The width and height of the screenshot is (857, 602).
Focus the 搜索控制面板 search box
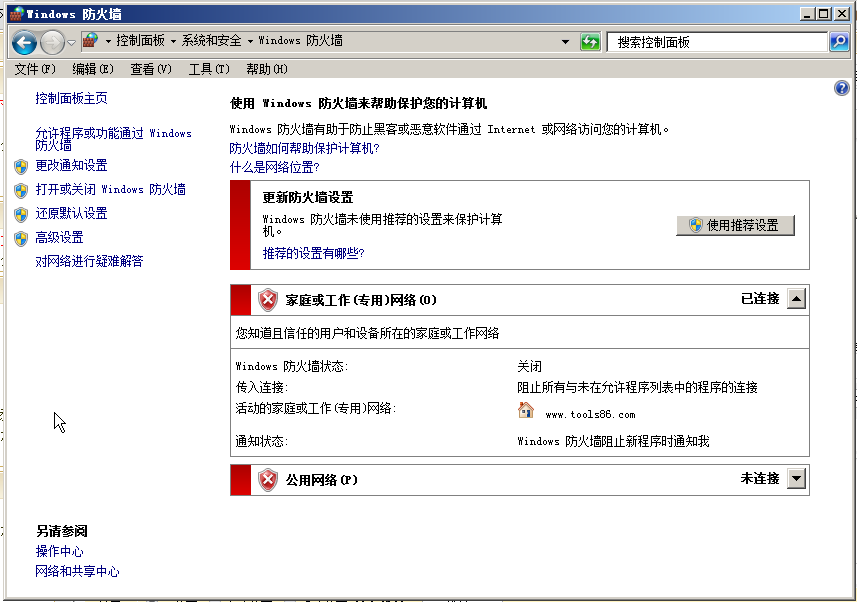tap(717, 42)
